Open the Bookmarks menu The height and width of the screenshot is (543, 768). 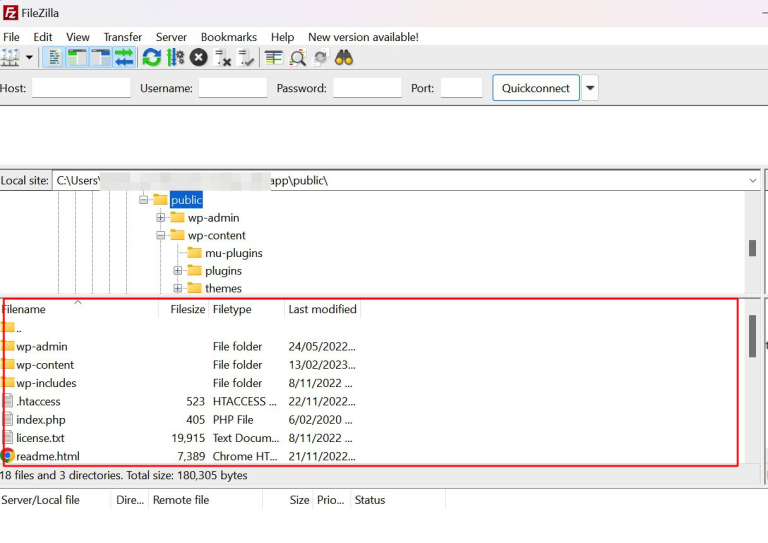point(228,37)
